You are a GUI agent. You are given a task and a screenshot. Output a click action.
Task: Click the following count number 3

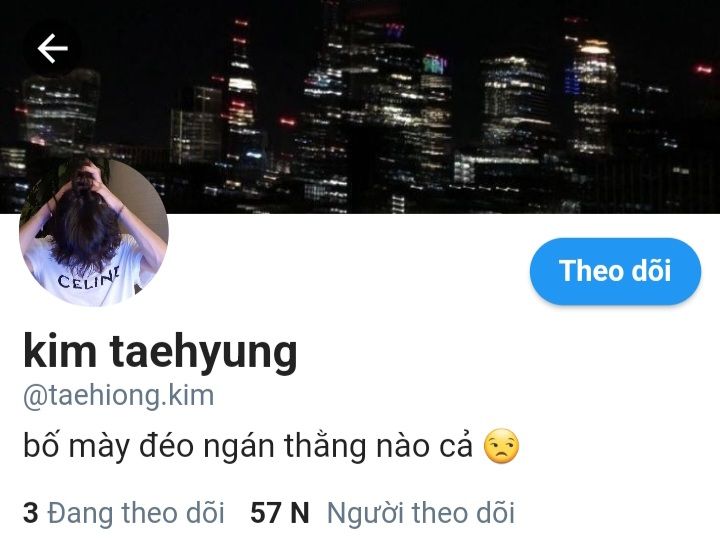click(30, 512)
